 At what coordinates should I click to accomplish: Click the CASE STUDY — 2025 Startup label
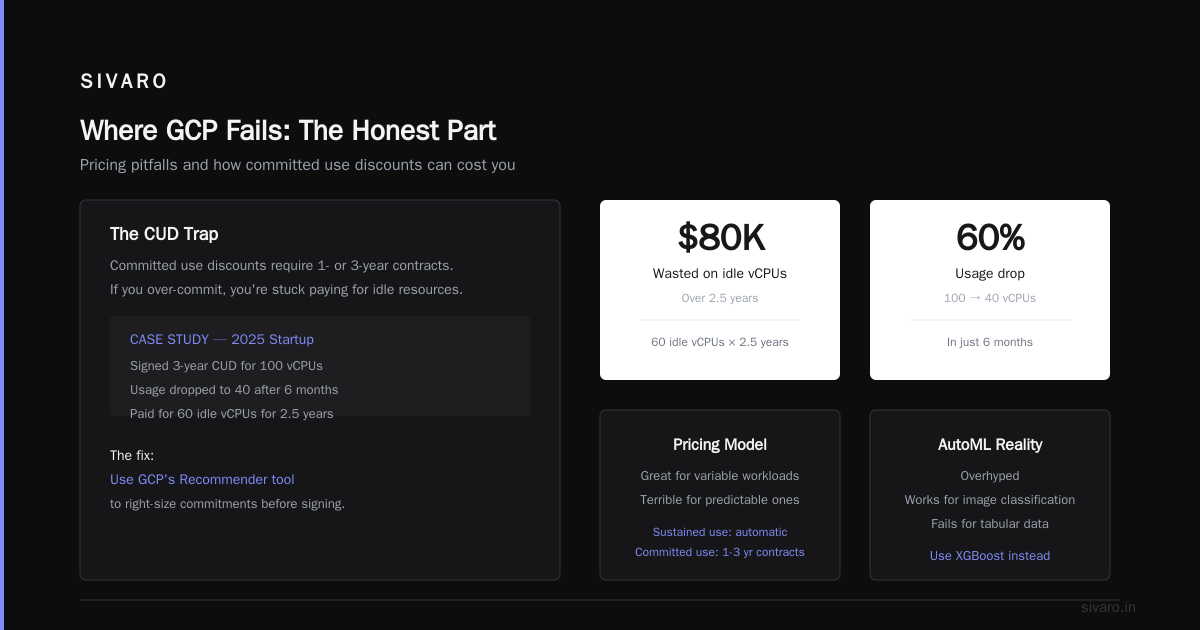pyautogui.click(x=222, y=340)
